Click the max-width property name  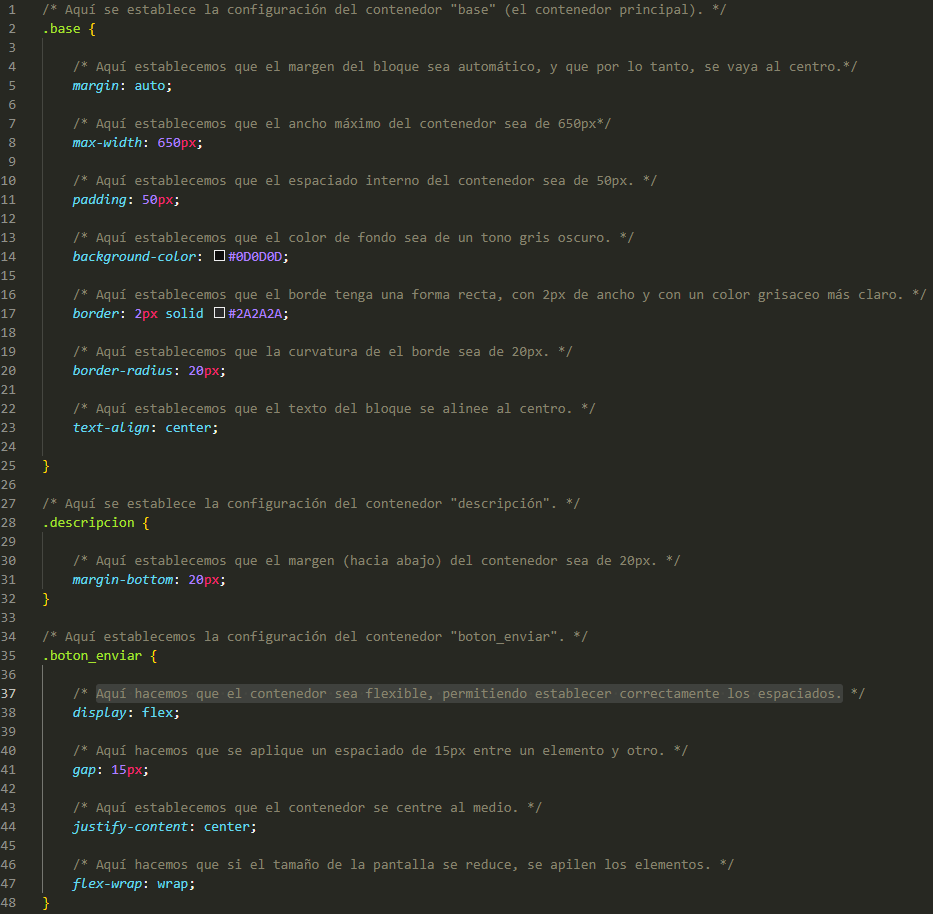click(107, 143)
